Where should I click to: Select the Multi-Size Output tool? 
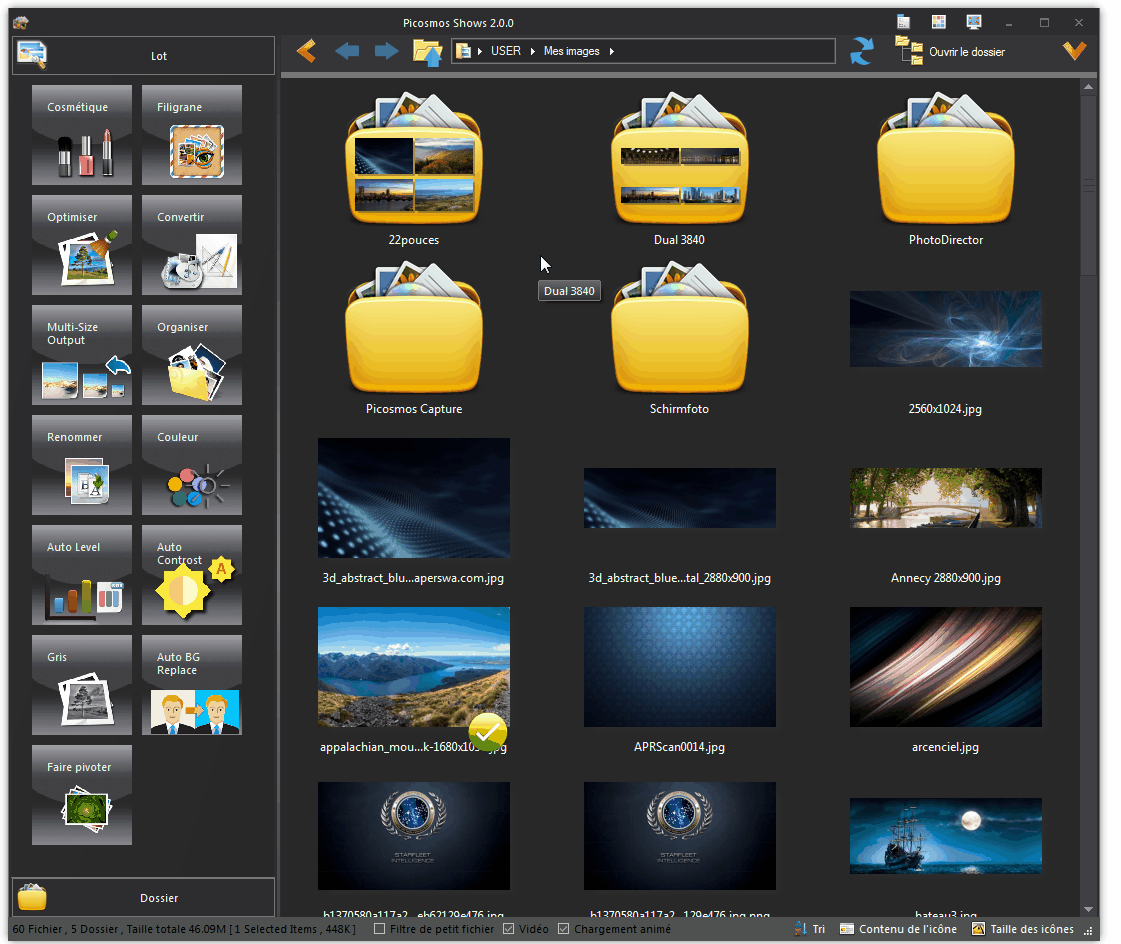[x=82, y=355]
